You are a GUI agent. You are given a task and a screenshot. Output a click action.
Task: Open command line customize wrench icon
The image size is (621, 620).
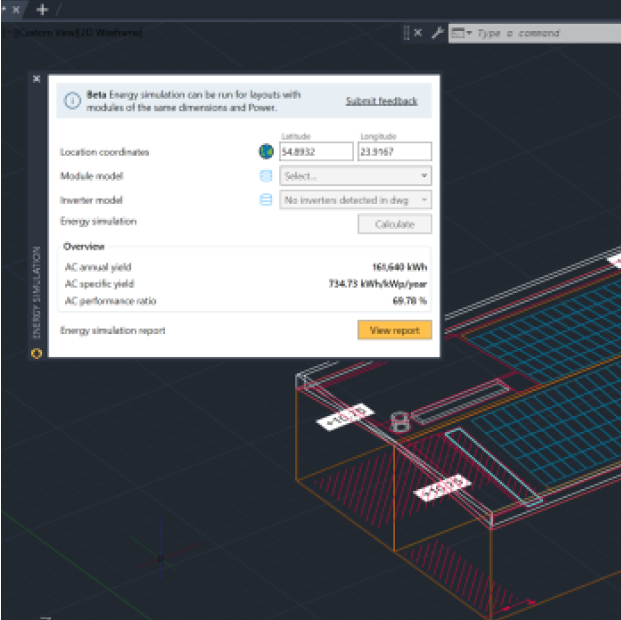437,32
